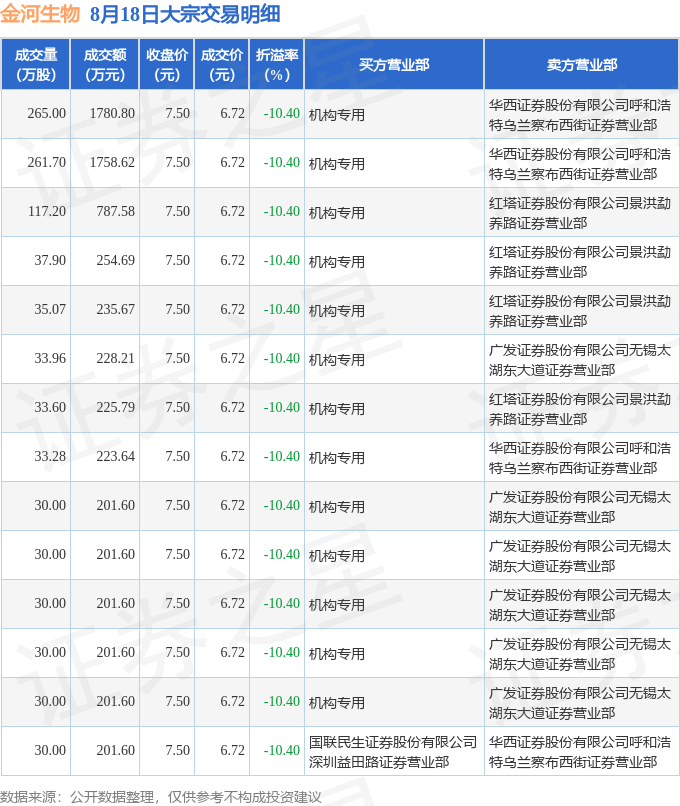Select the 成交价(元) column header

pyautogui.click(x=222, y=65)
